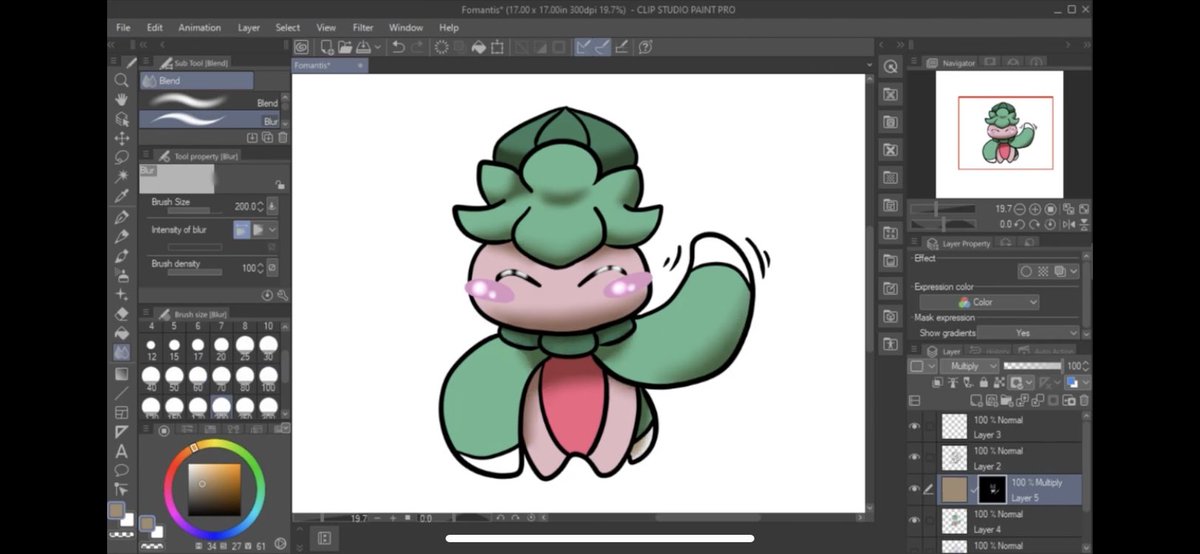The width and height of the screenshot is (1200, 554).
Task: Click navigator zoom out minus icon
Action: tap(1020, 209)
